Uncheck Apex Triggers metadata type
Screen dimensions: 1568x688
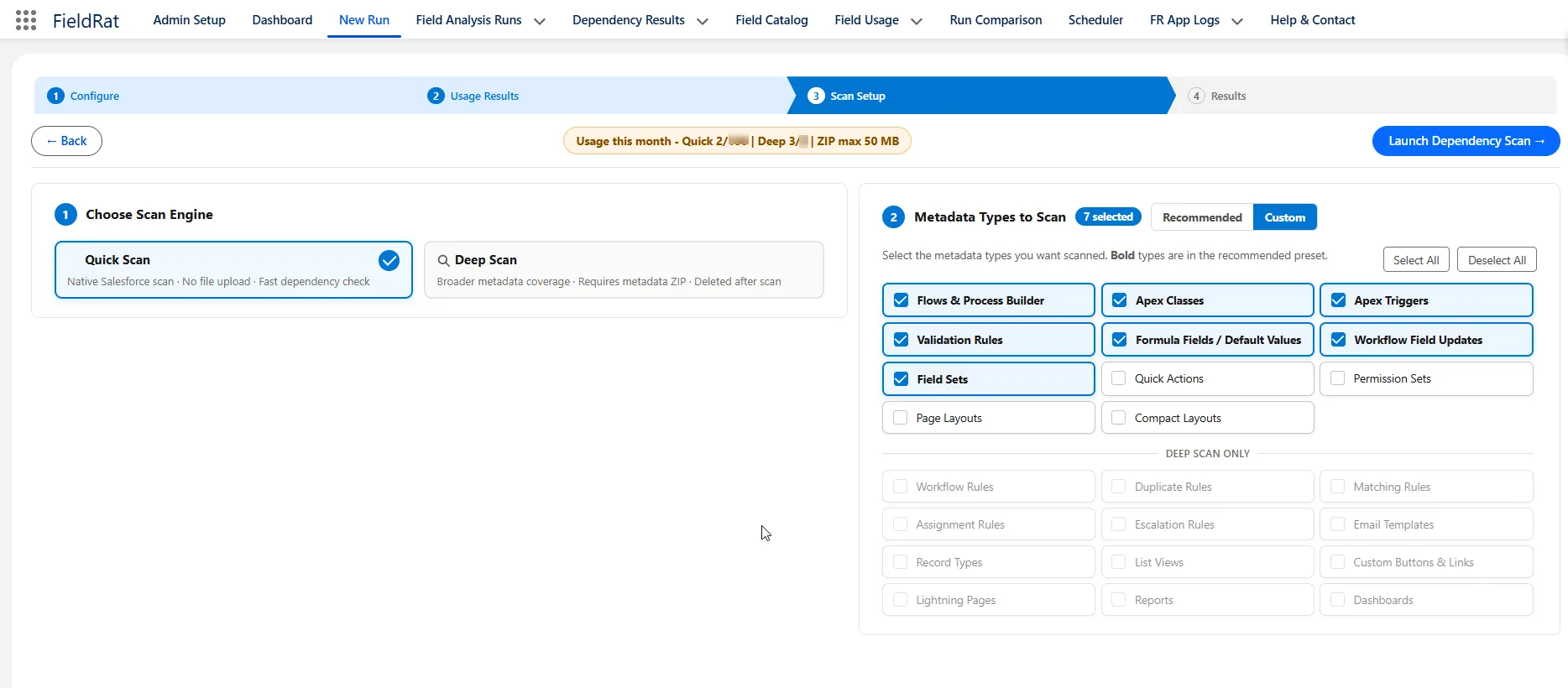tap(1338, 300)
